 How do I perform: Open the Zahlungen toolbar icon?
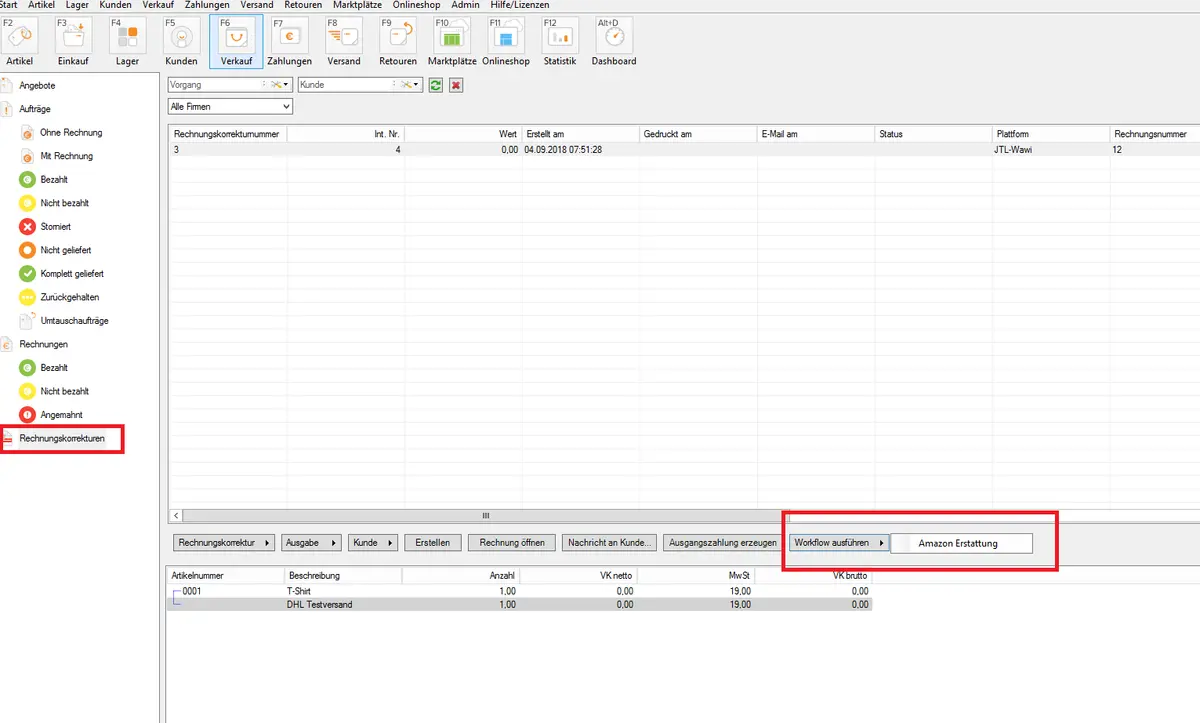pos(290,42)
